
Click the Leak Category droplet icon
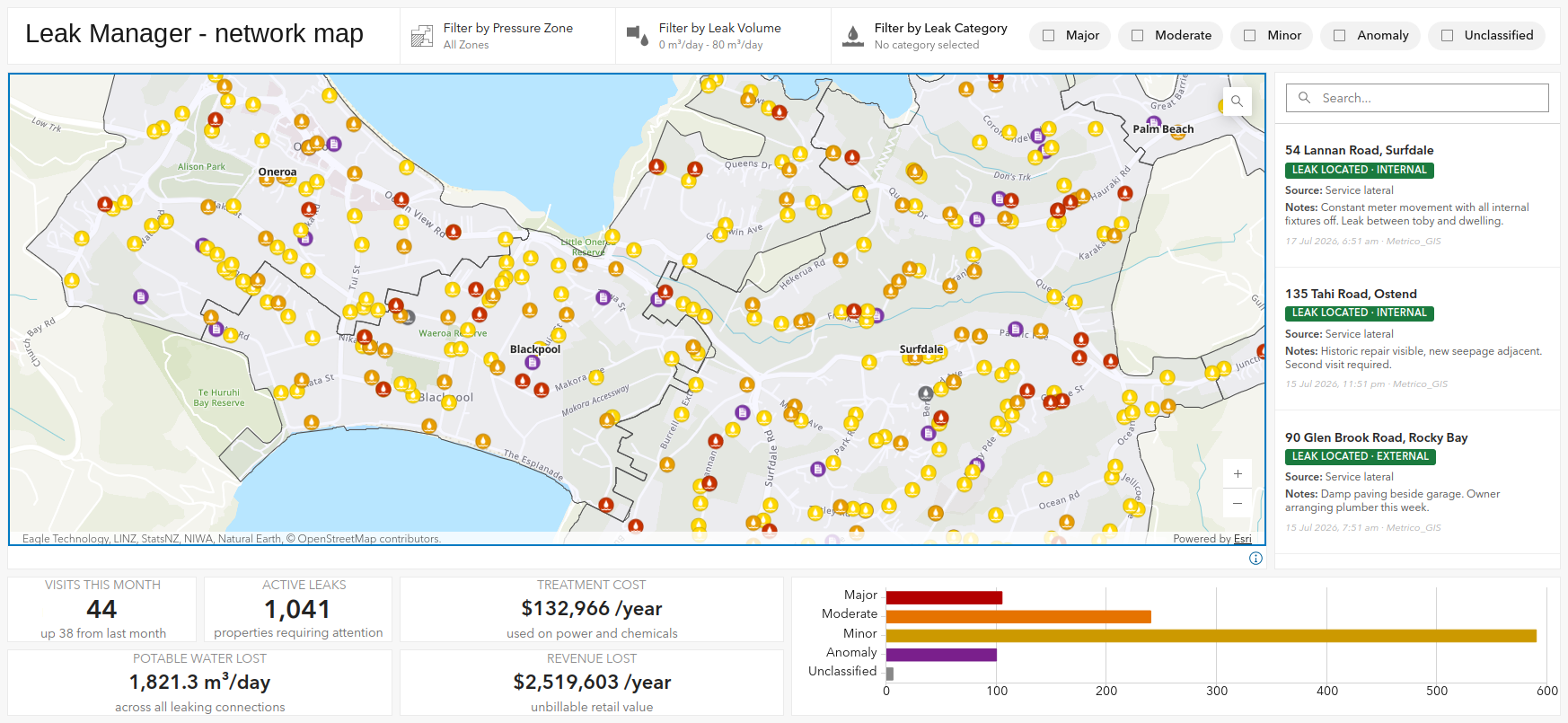coord(852,36)
